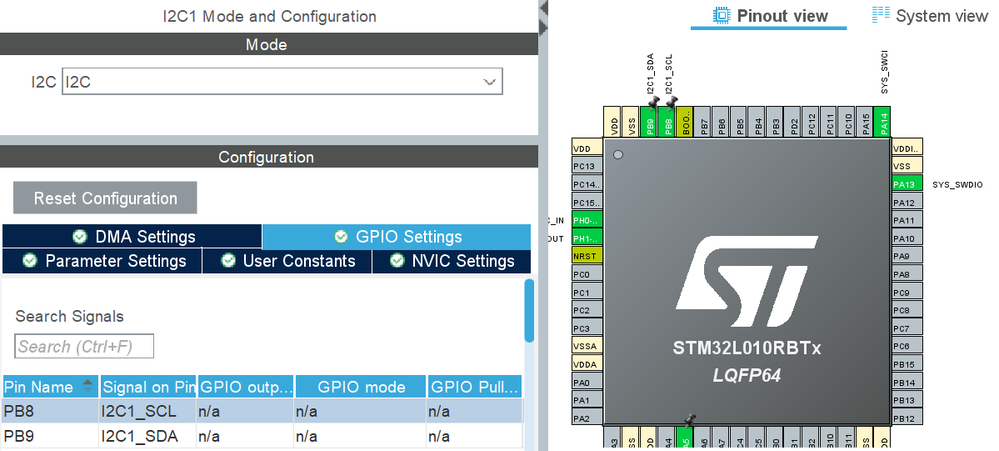Click the PC6 pin on the chip
This screenshot has height=451, width=999.
(x=907, y=346)
